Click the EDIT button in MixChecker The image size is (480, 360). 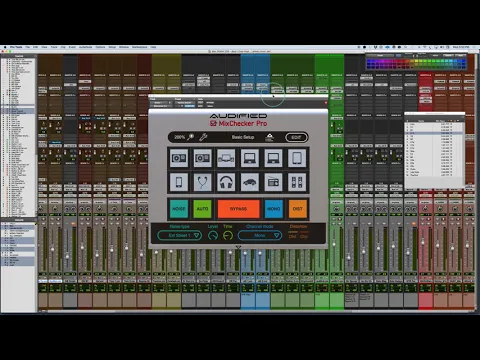point(296,137)
